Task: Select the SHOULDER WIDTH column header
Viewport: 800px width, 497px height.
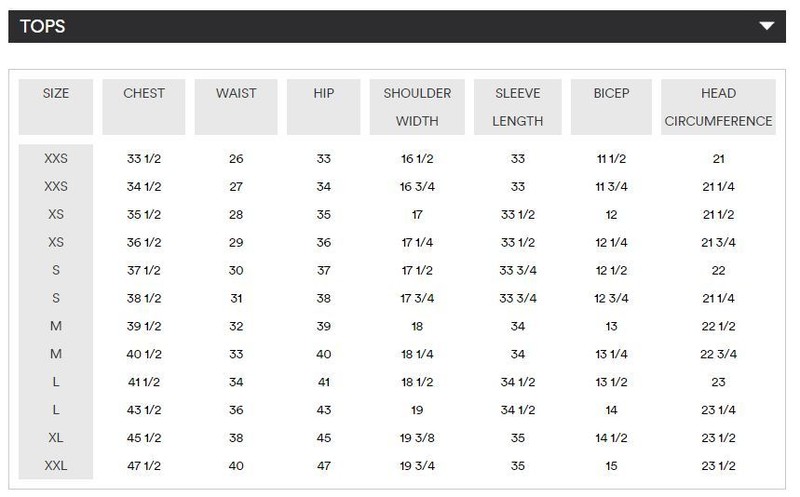Action: coord(417,107)
